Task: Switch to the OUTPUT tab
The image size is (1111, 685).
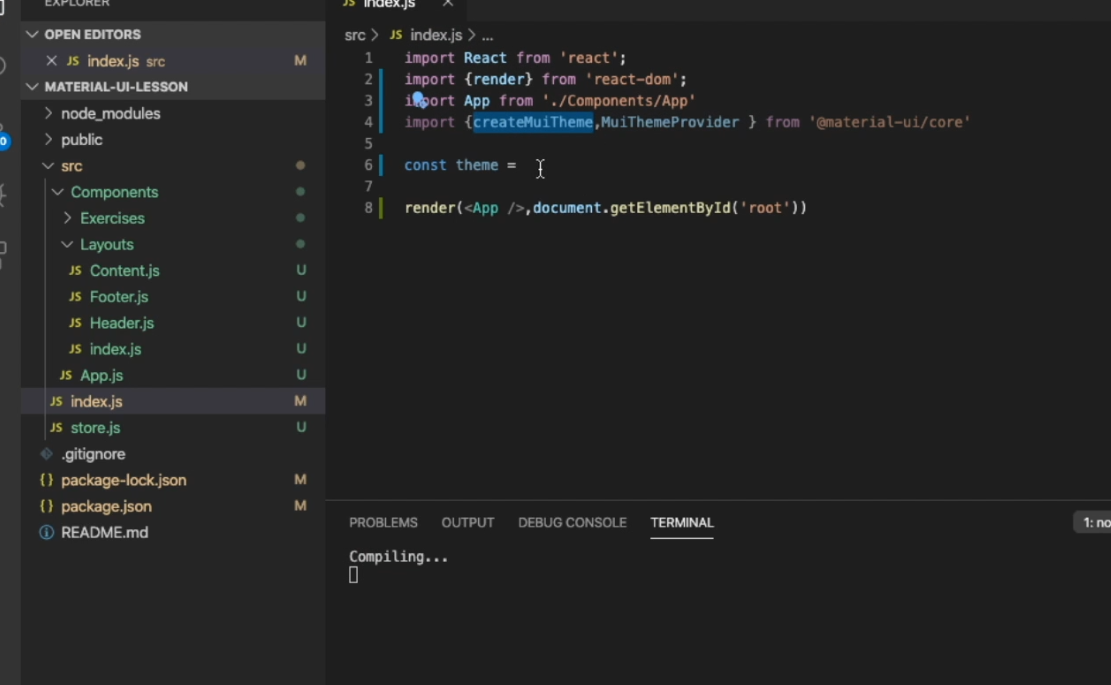Action: tap(467, 522)
